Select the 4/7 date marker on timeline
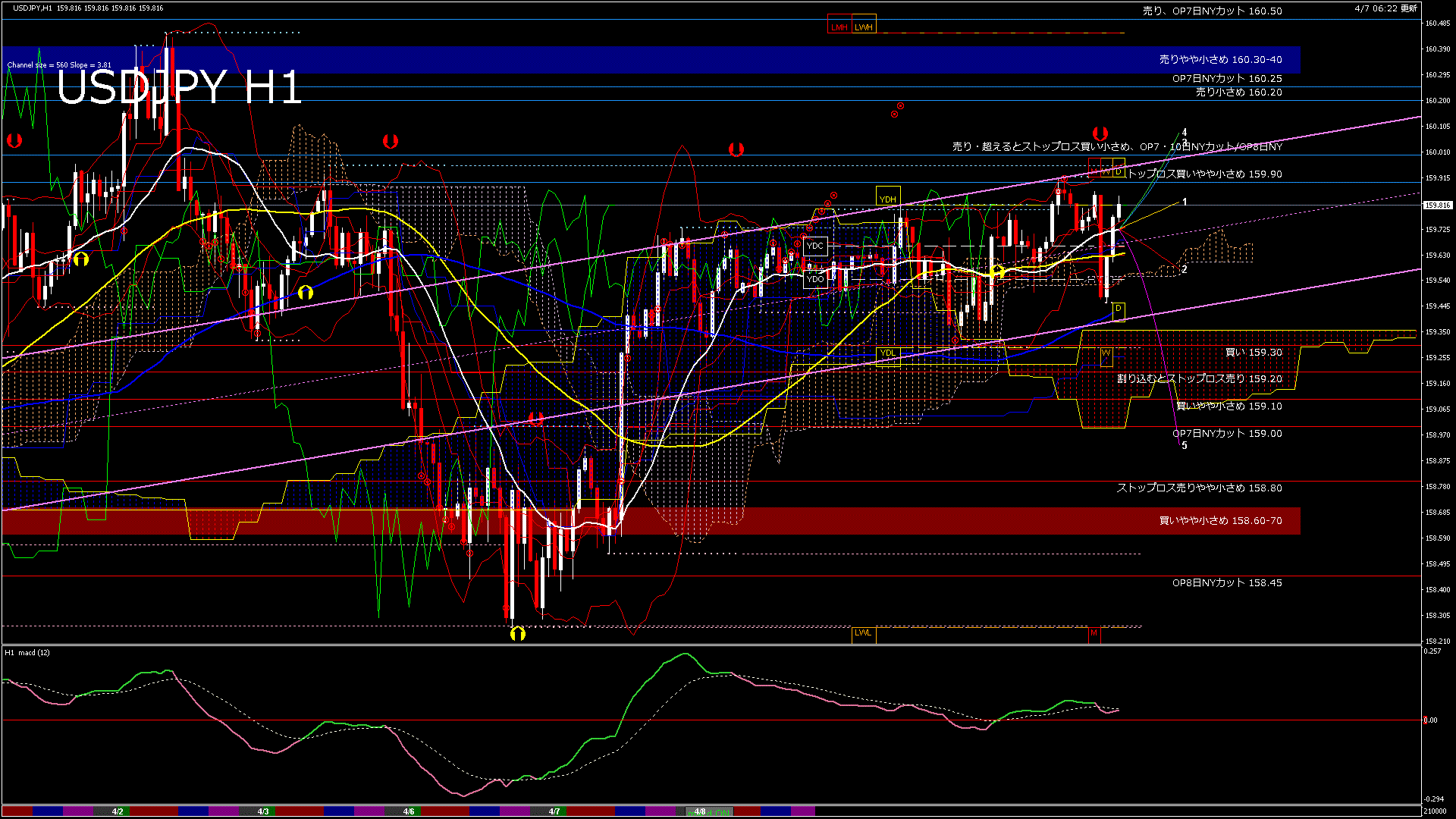Viewport: 1456px width, 819px height. tap(554, 811)
